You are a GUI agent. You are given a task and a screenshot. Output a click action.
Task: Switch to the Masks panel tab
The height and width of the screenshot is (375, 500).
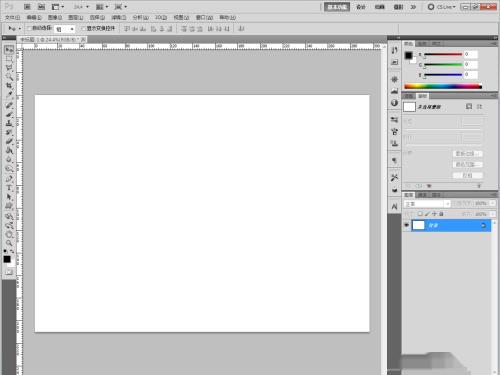(x=423, y=96)
